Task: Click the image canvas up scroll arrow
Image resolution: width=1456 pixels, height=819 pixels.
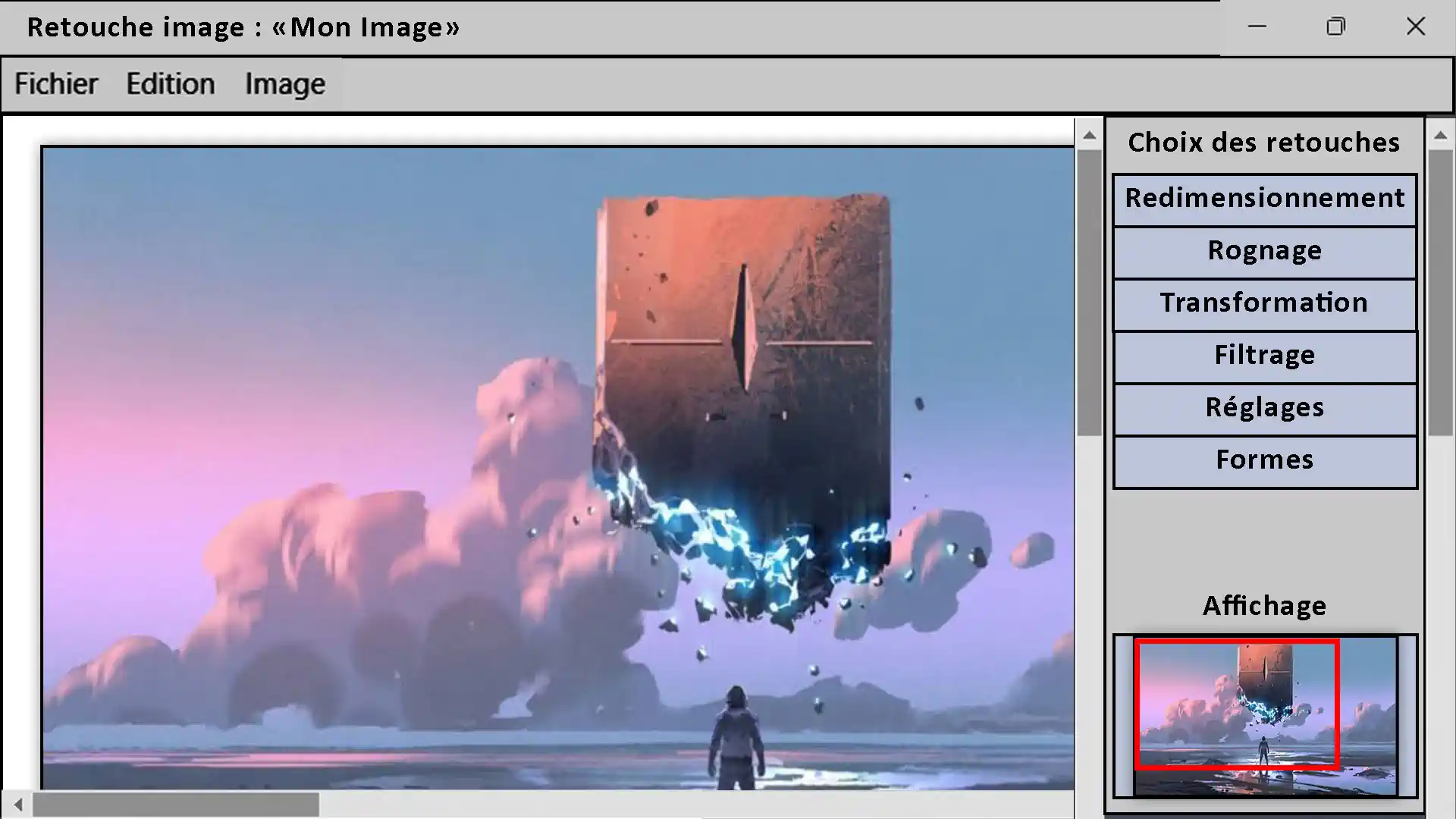Action: 1090,135
